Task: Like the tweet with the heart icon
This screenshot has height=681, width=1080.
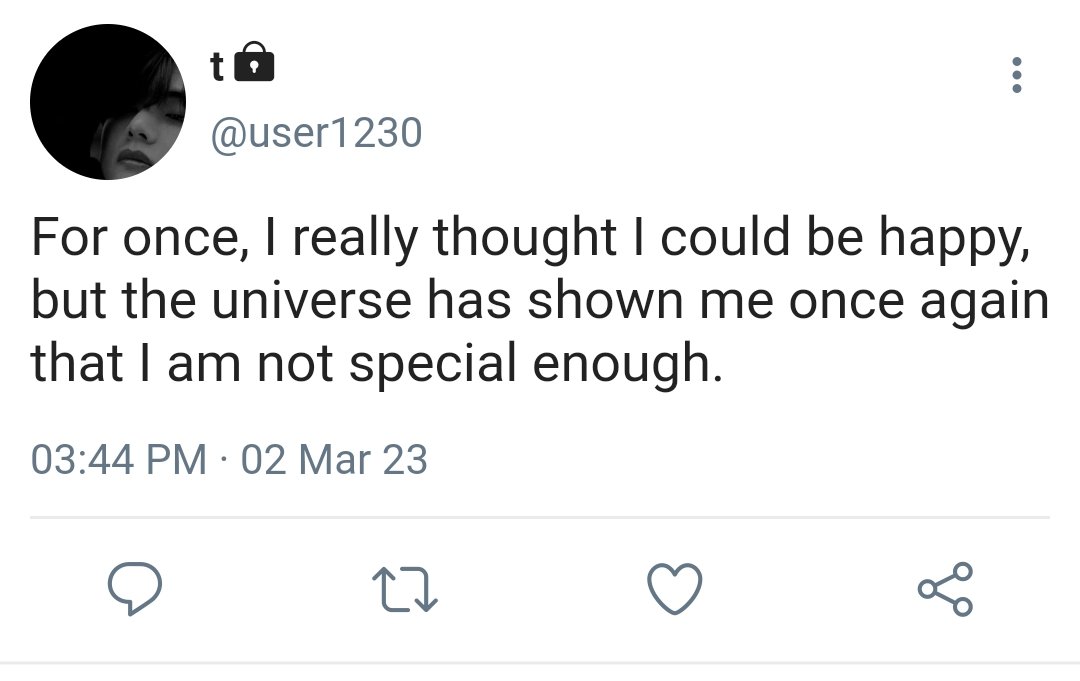Action: (x=675, y=589)
